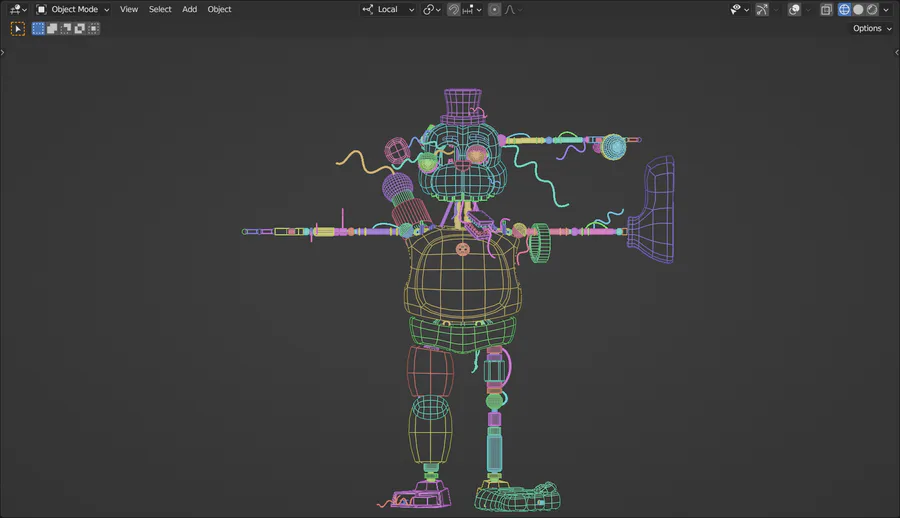Open the View menu
The height and width of the screenshot is (518, 900).
point(129,9)
